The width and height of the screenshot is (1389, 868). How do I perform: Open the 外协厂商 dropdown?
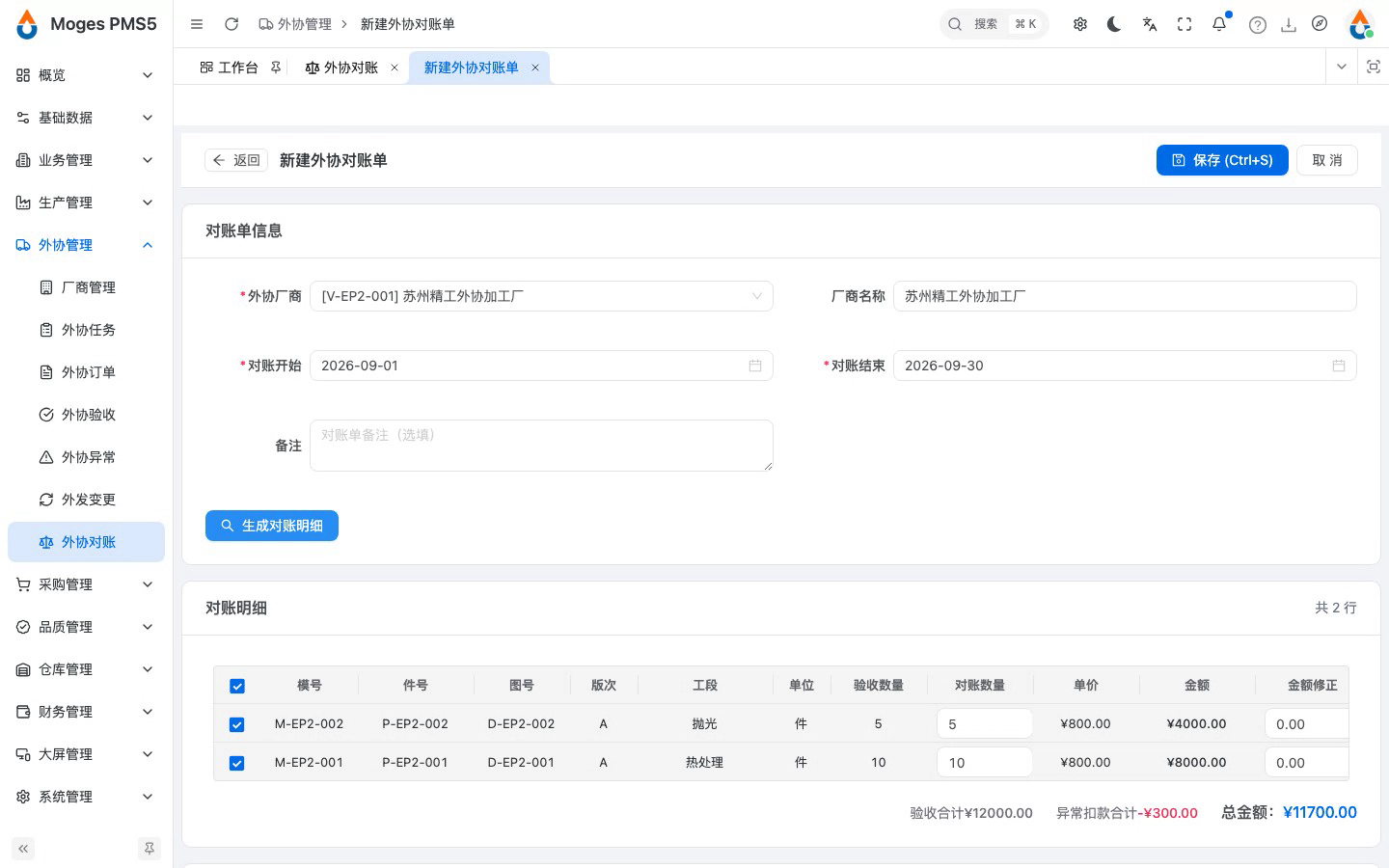click(541, 296)
